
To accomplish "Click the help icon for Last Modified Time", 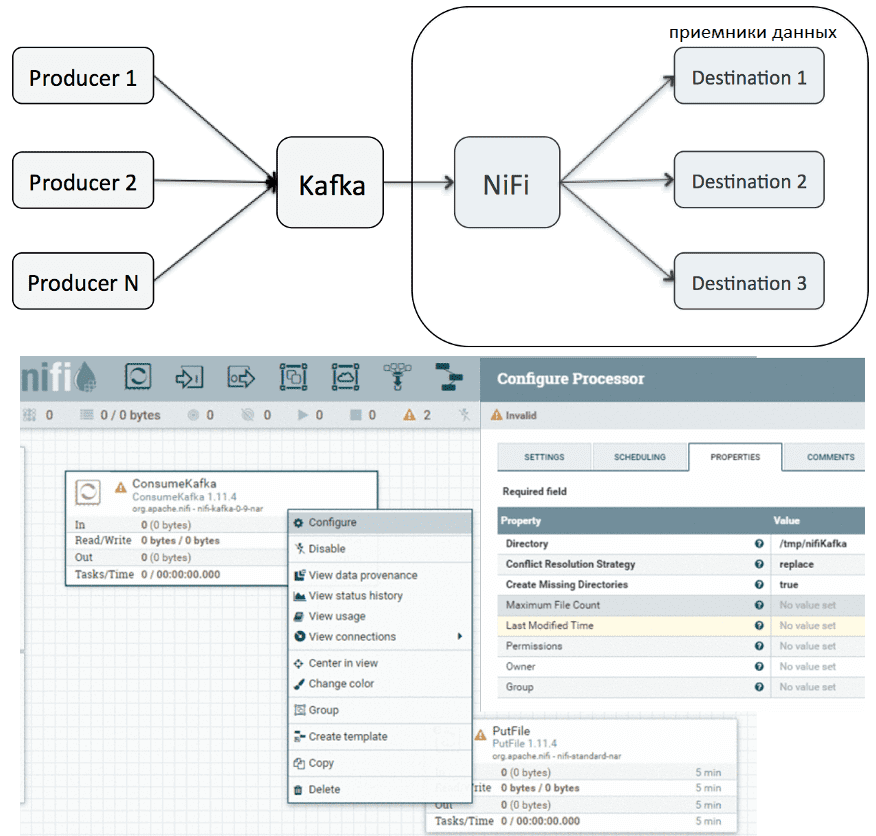I will click(x=759, y=625).
